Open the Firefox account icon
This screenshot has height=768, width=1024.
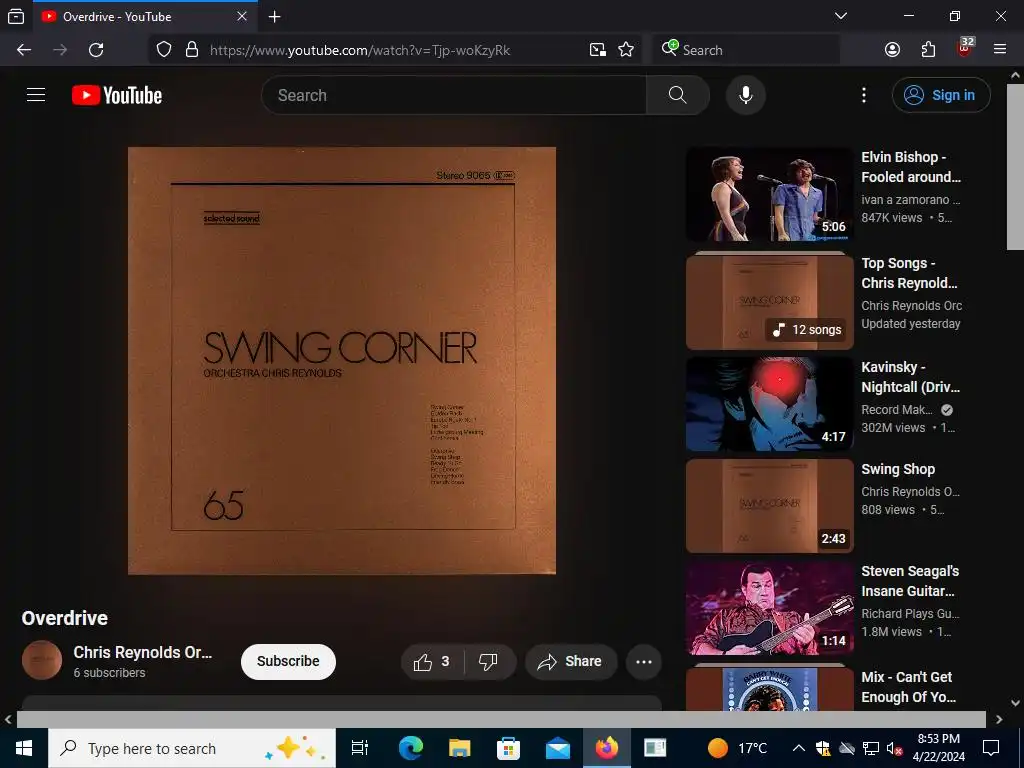coord(892,50)
